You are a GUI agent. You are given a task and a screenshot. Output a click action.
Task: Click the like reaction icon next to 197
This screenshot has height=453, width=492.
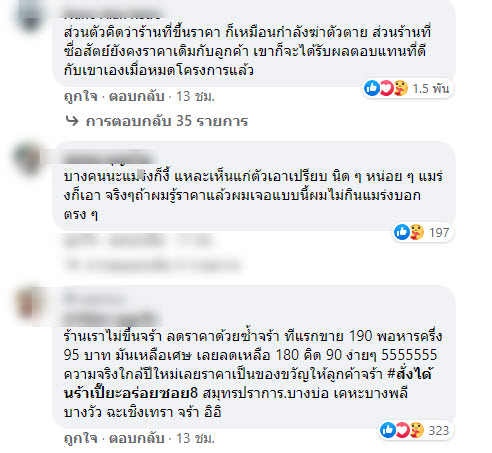tap(402, 232)
